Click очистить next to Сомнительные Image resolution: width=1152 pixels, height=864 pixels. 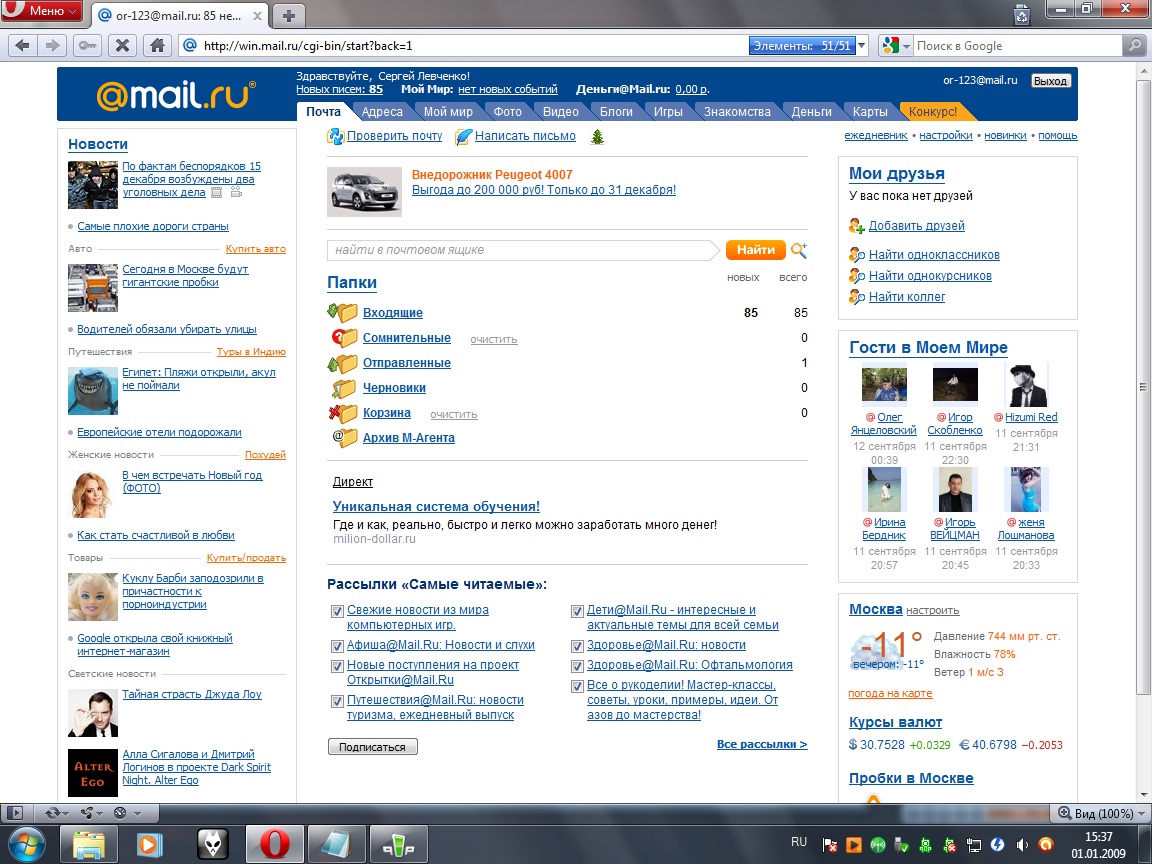pos(494,339)
